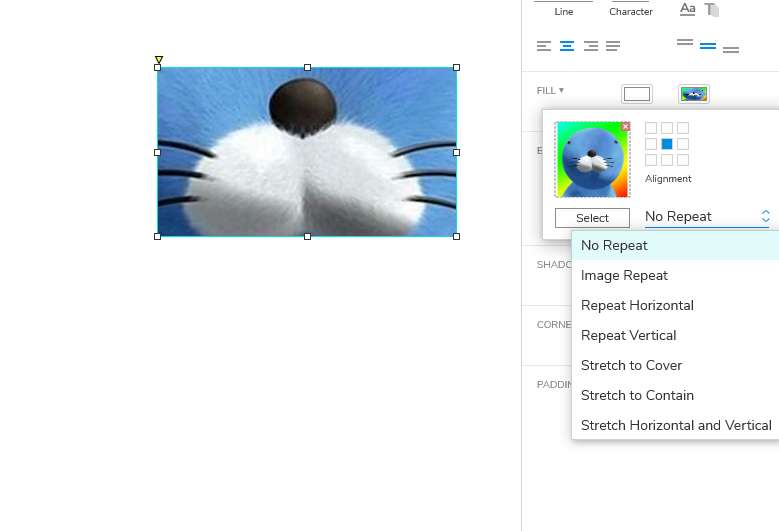Click the bottom-right resize handle of image
Viewport: 779px width, 531px height.
tap(457, 236)
